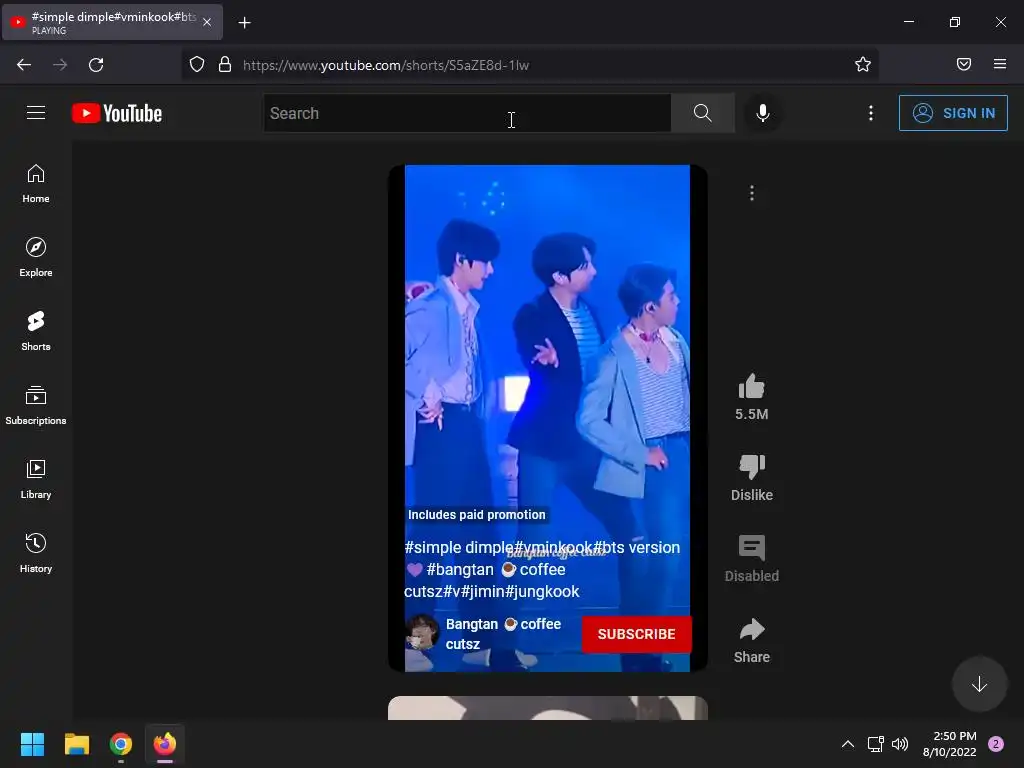
Task: Click the disabled comments icon
Action: (x=752, y=548)
